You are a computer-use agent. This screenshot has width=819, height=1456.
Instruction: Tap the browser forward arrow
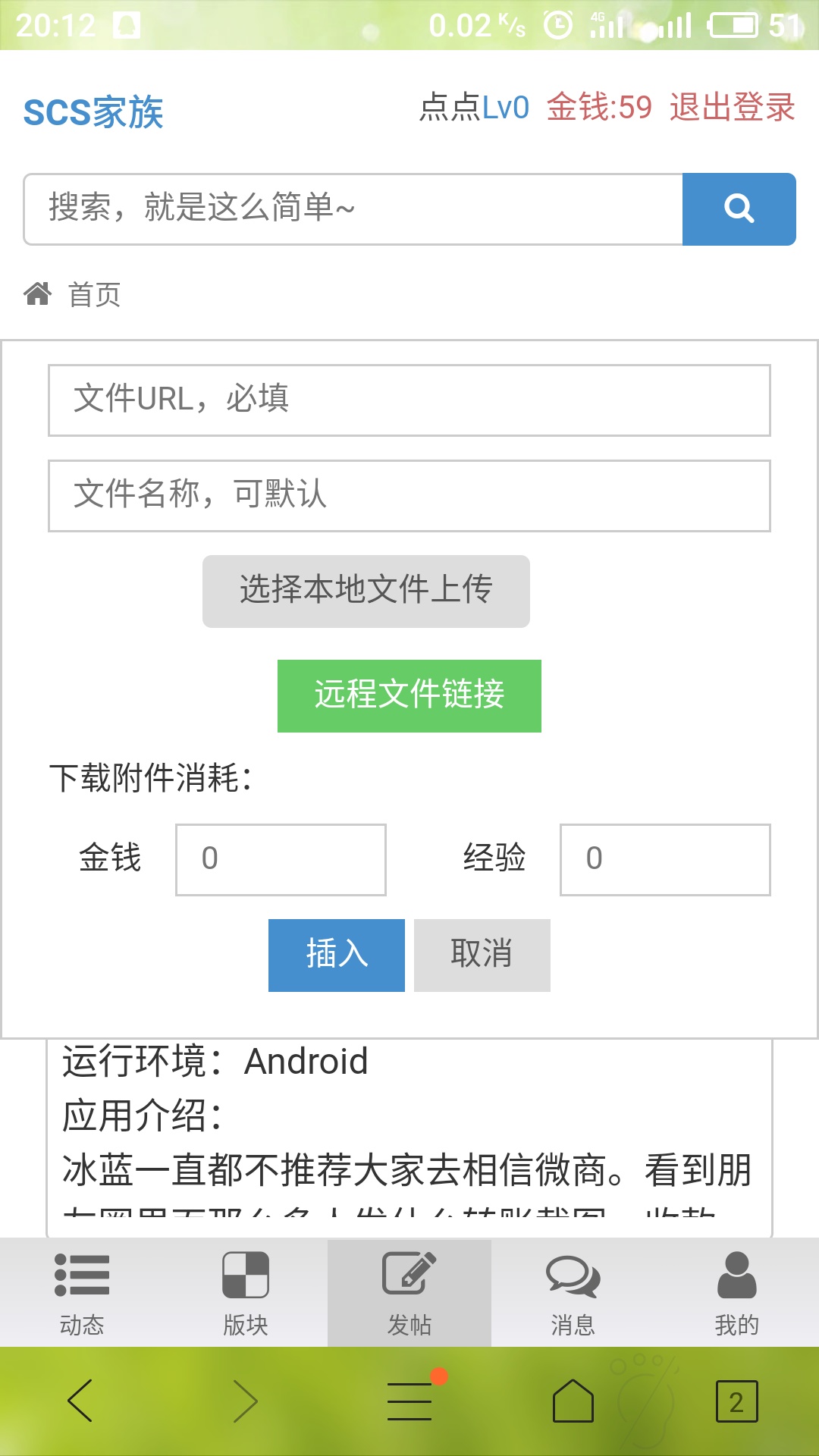[x=245, y=1401]
